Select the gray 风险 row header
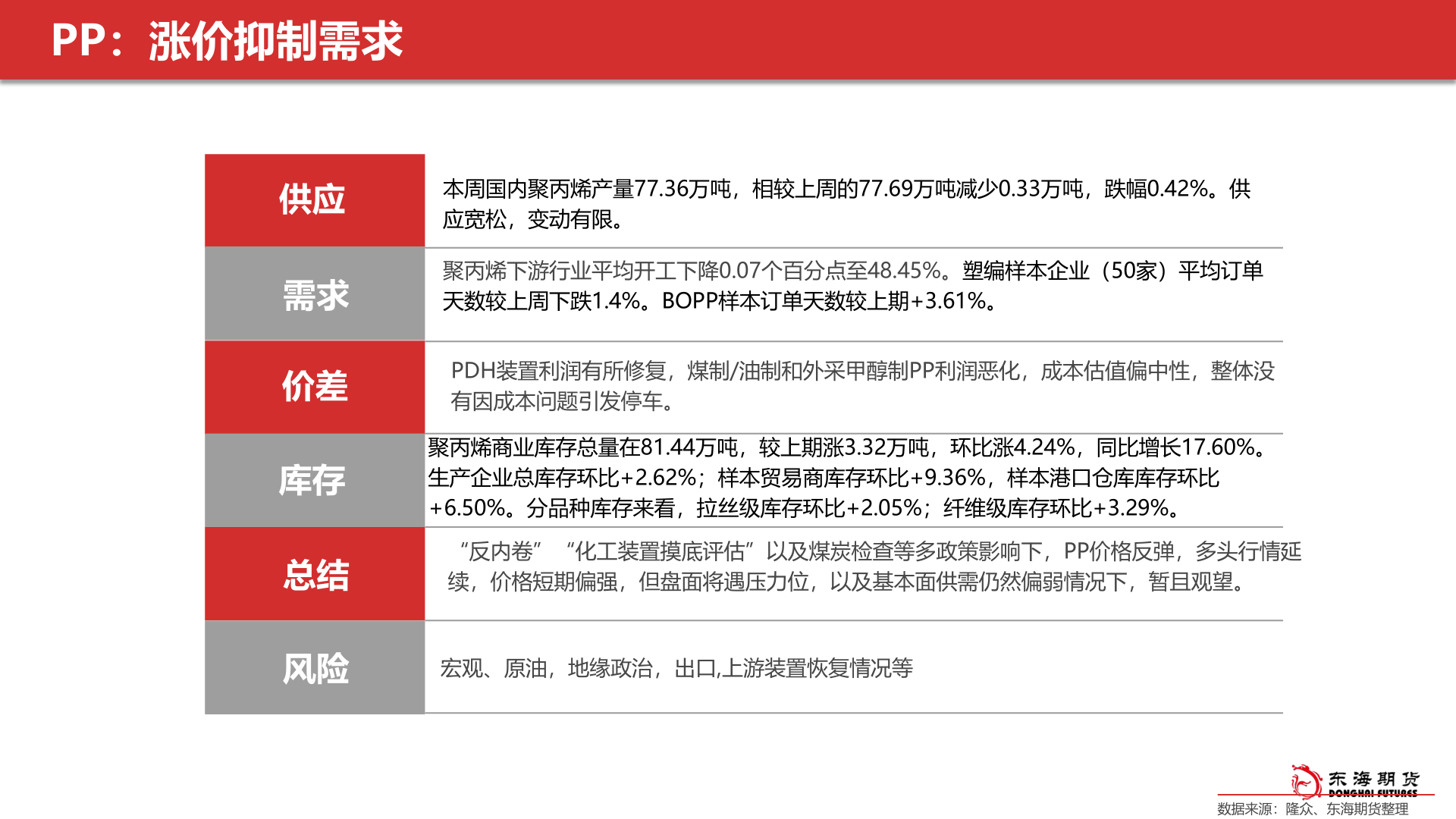 coord(315,667)
